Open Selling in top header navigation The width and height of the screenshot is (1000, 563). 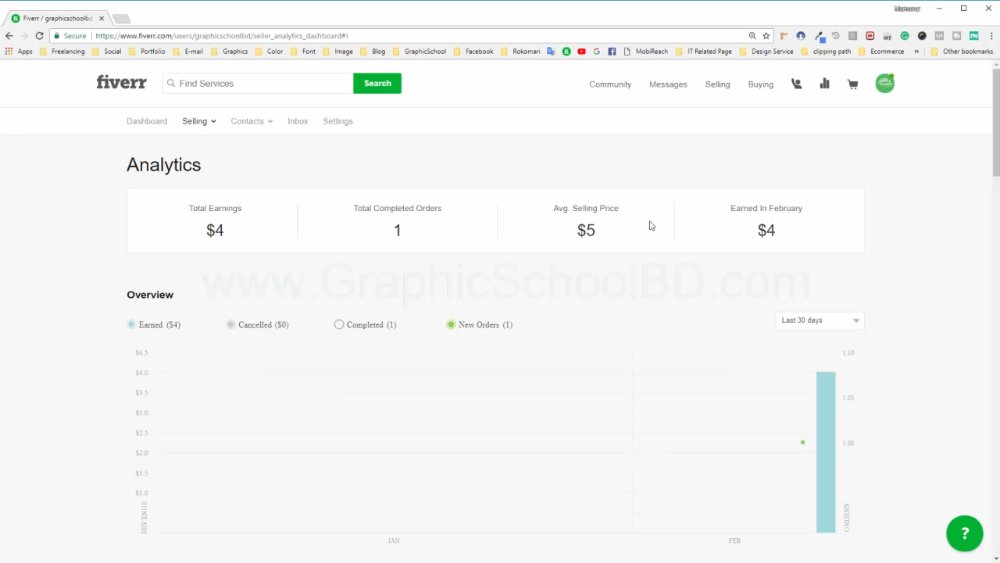(717, 84)
